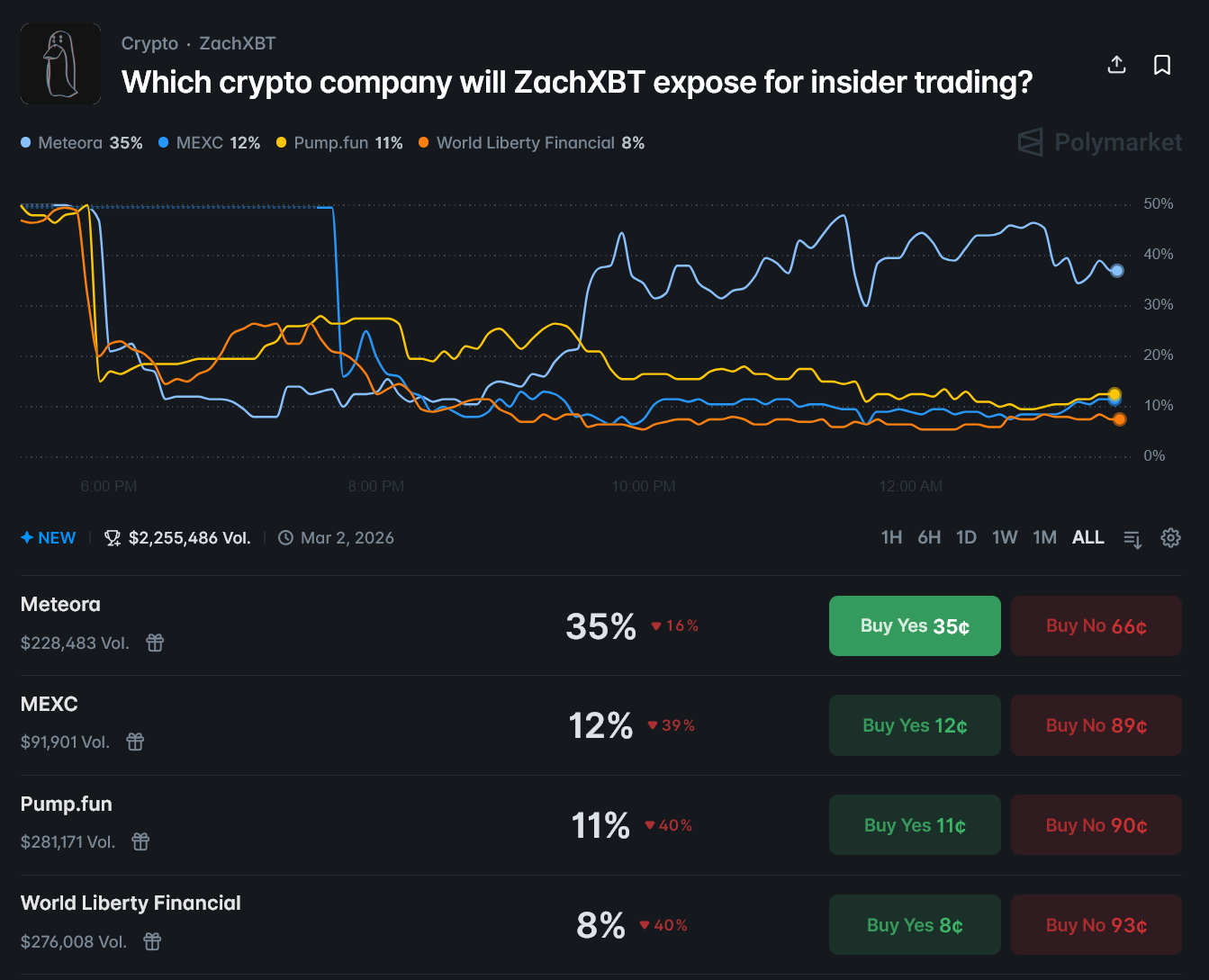Click the share/export icon above the chart

coord(1116,64)
